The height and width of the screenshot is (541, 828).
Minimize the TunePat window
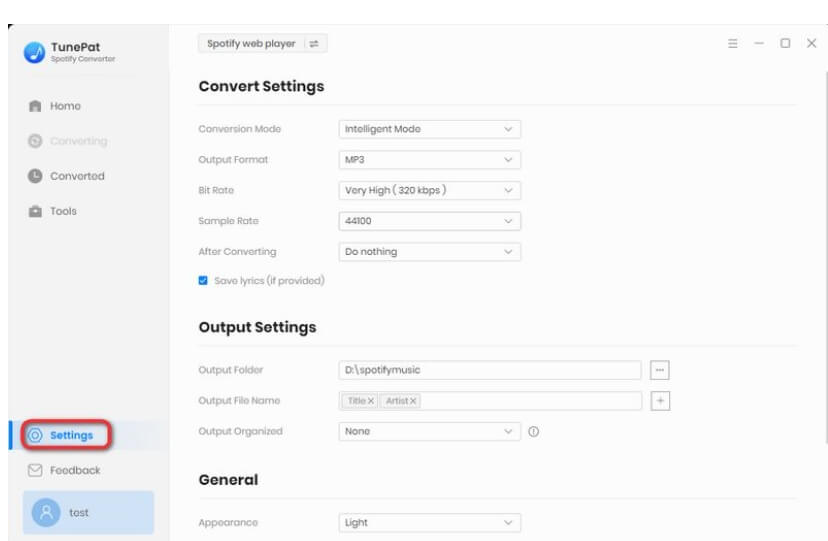[759, 43]
